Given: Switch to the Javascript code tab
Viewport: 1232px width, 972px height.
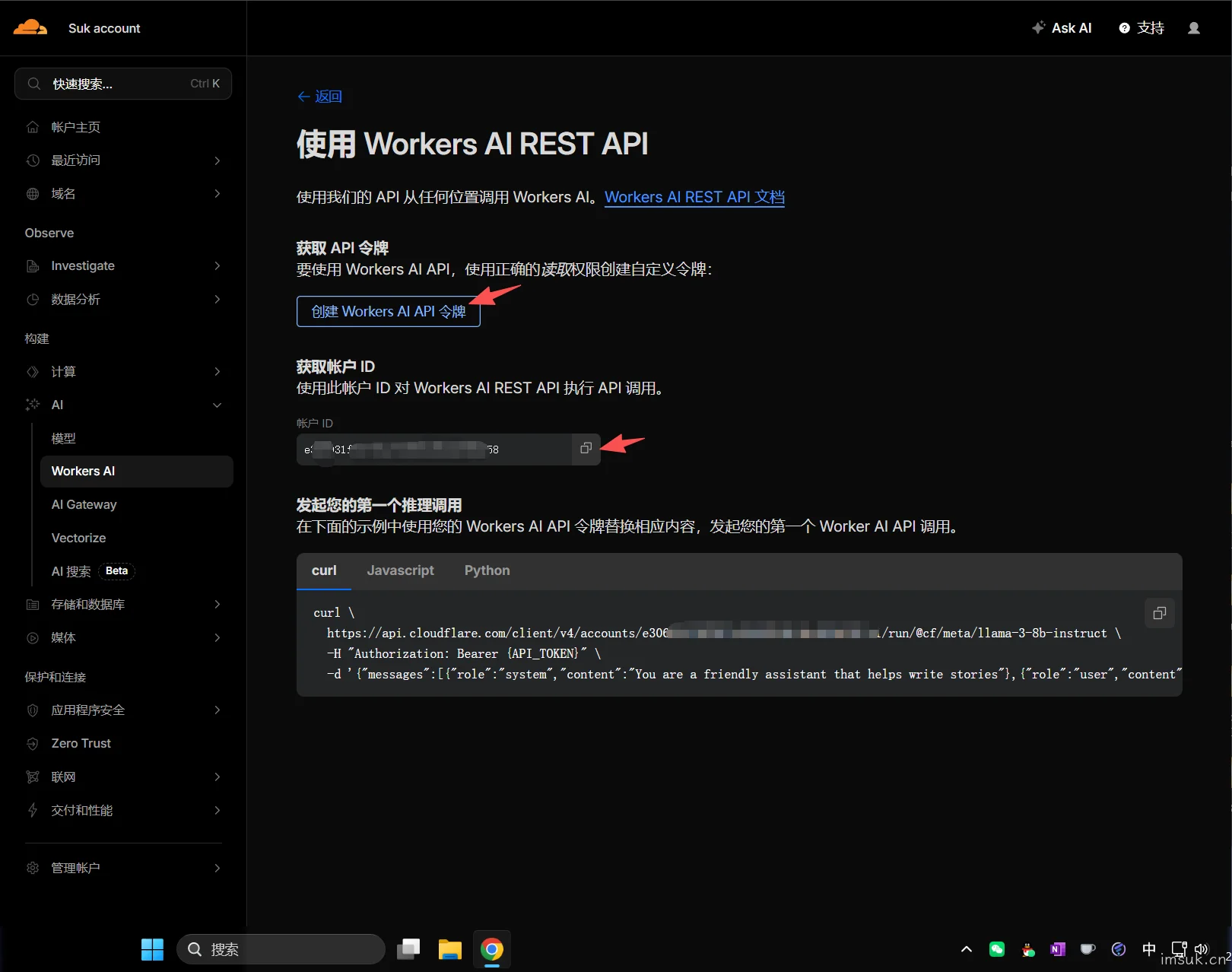Looking at the screenshot, I should (400, 570).
